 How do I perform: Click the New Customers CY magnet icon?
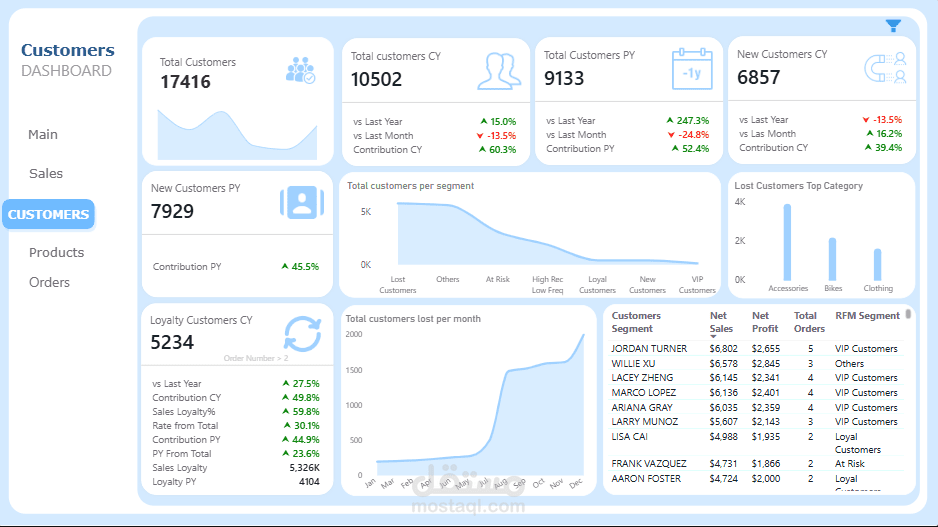[x=885, y=68]
